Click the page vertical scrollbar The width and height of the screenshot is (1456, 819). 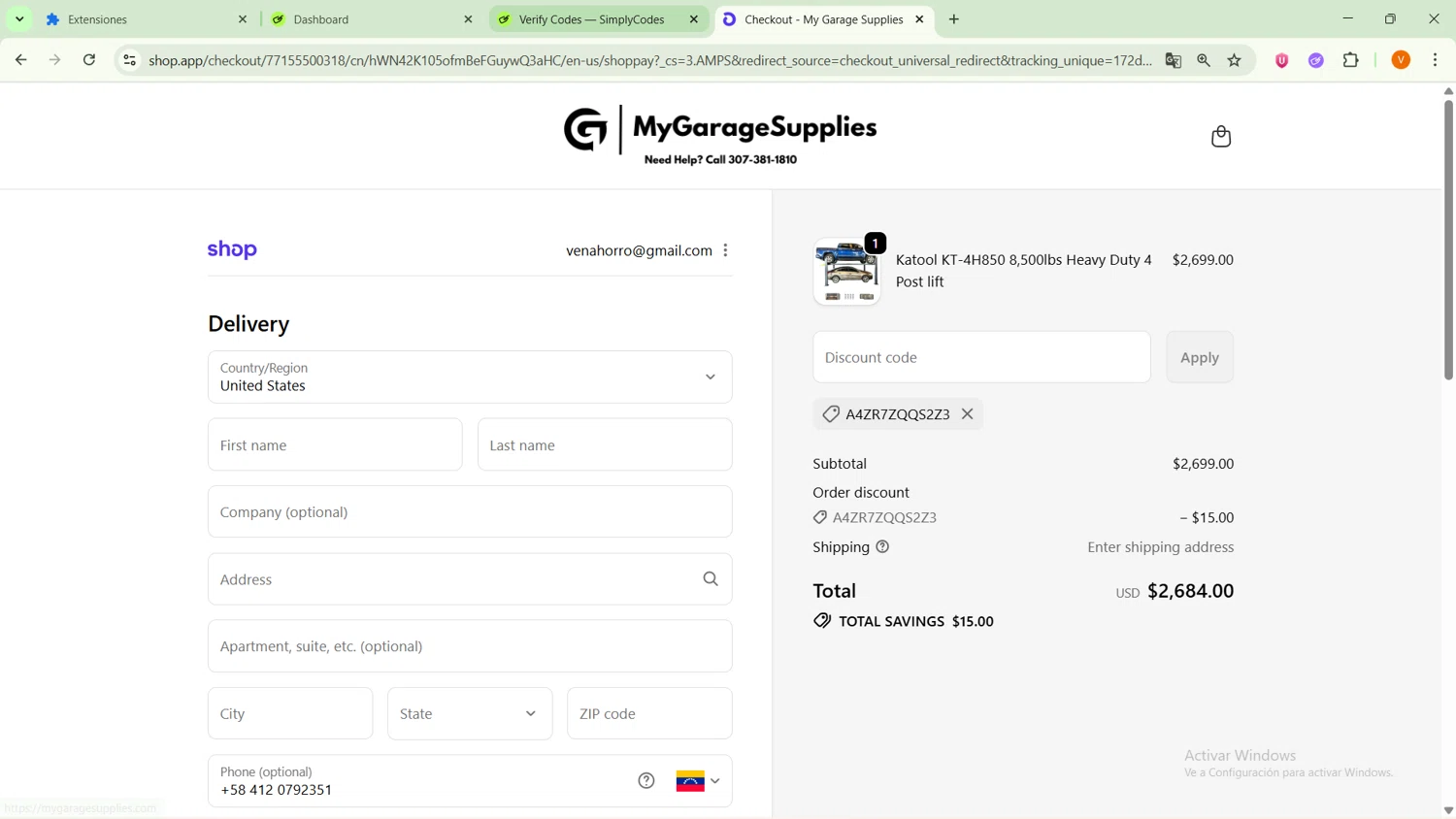(1448, 239)
